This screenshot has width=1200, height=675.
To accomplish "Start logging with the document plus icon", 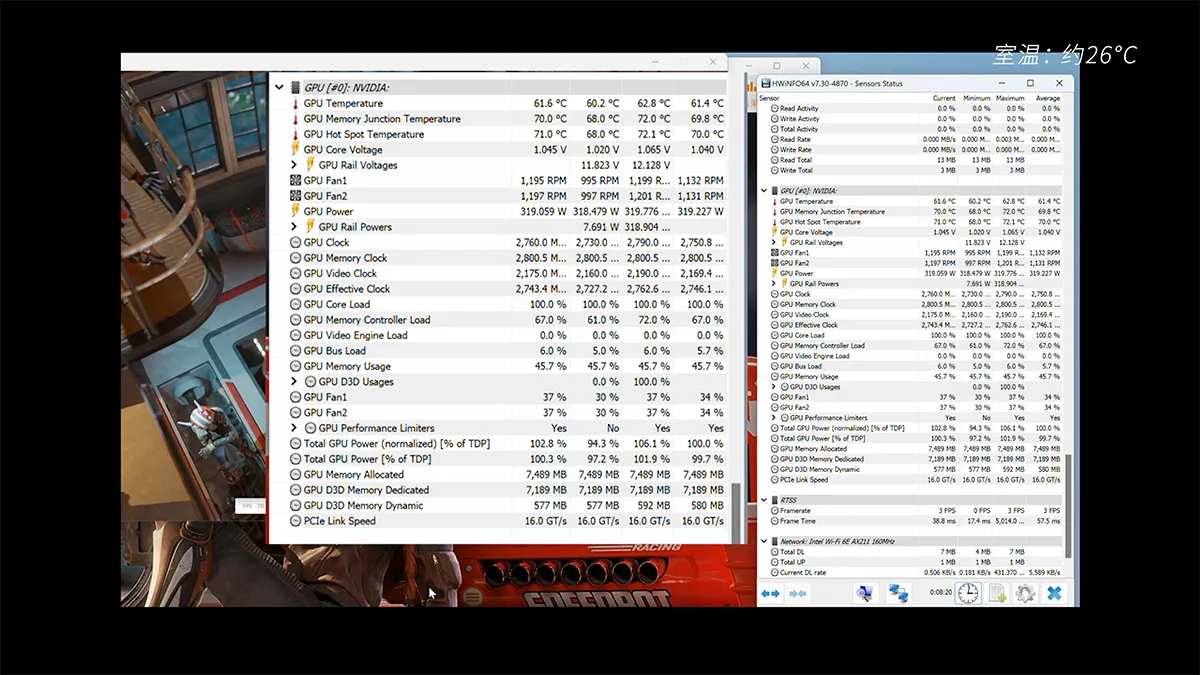I will 997,593.
